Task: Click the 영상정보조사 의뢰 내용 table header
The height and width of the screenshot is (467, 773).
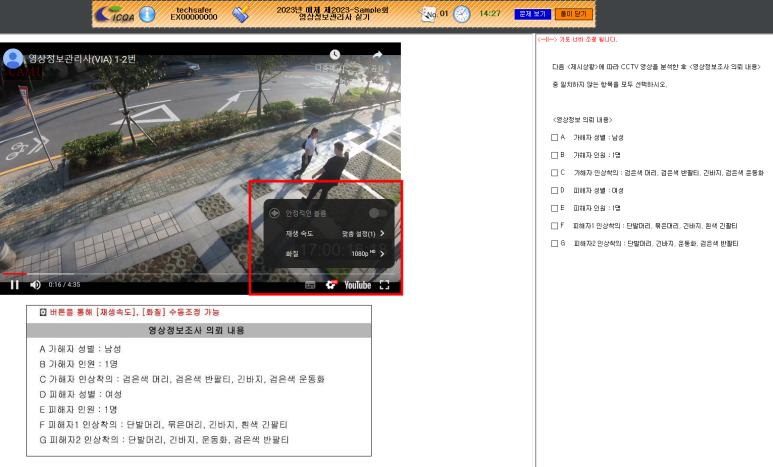Action: coord(199,330)
